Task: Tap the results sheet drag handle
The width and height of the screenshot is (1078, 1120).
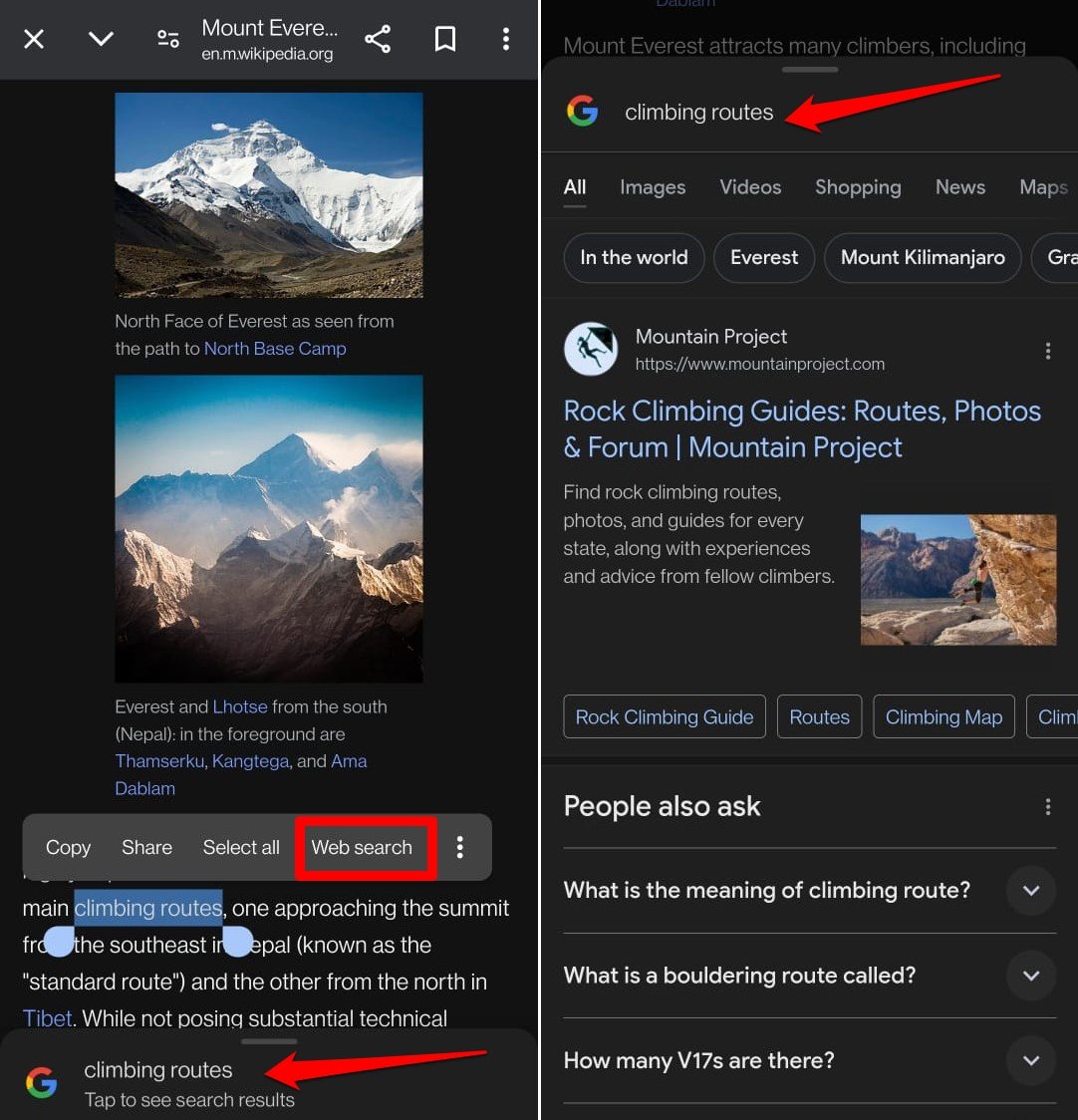Action: 809,70
